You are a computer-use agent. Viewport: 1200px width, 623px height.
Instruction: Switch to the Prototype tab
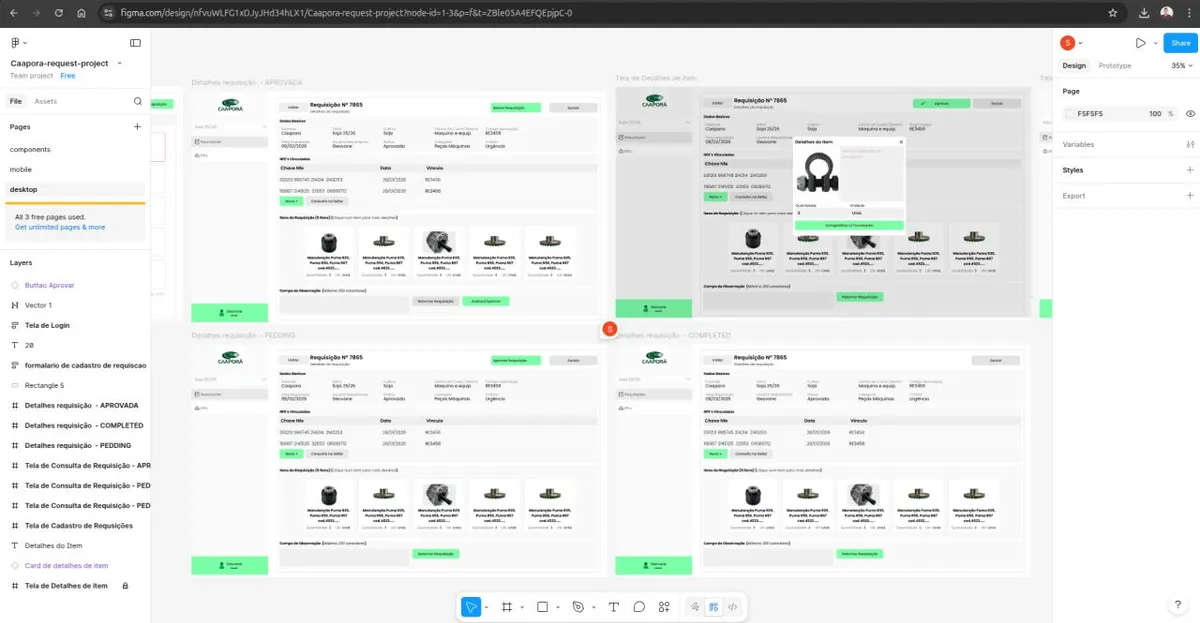[1114, 66]
